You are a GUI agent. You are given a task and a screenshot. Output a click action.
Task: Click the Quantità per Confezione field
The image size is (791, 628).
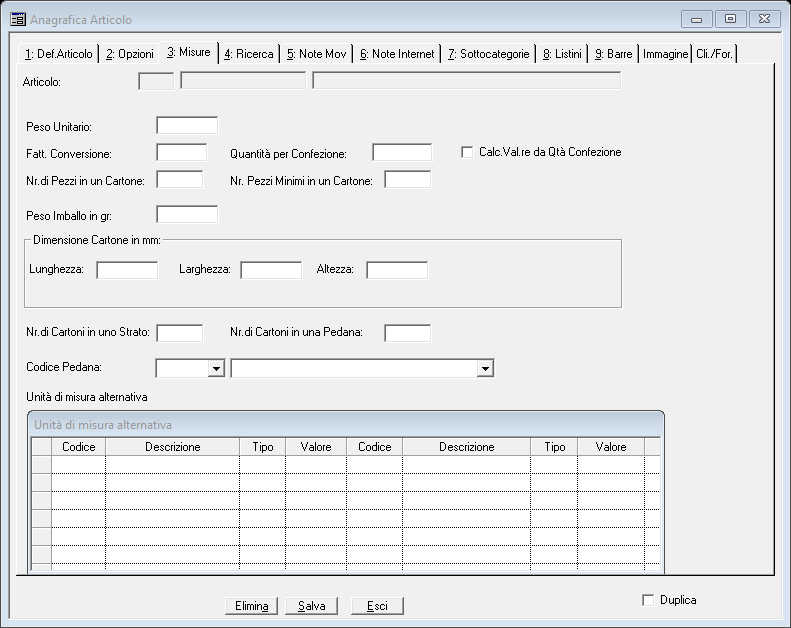point(402,152)
